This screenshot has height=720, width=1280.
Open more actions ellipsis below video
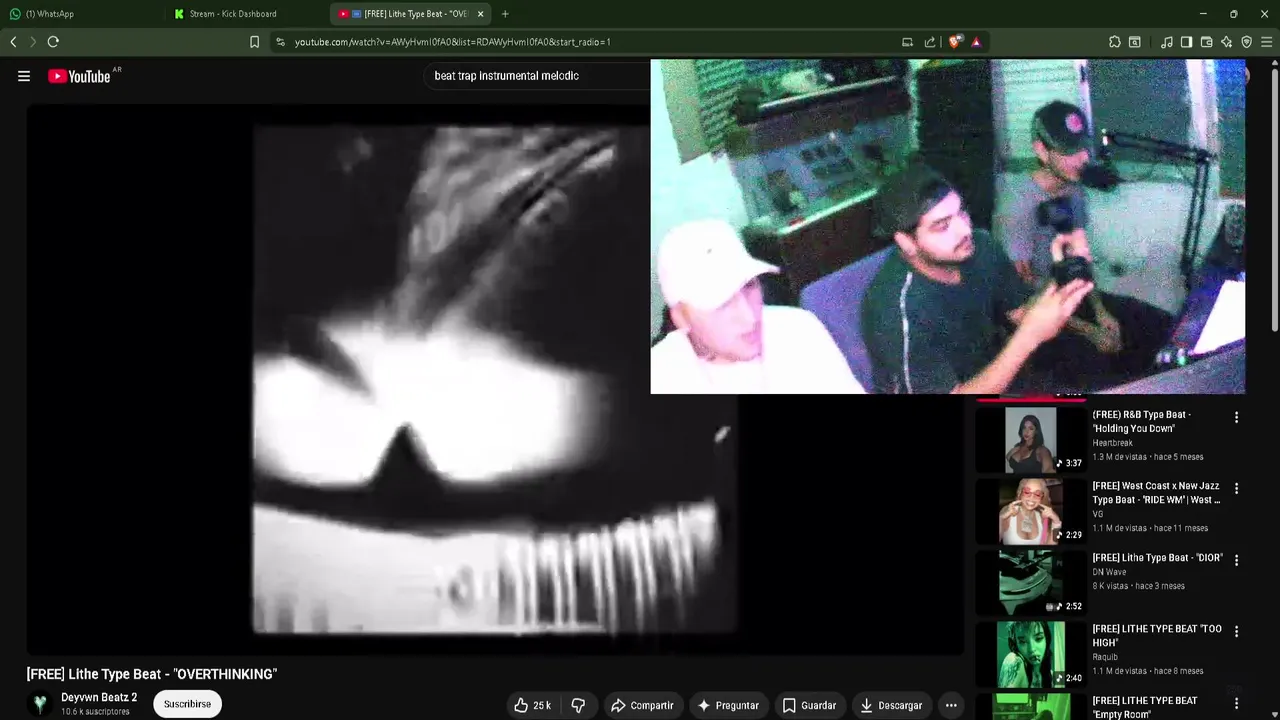click(x=951, y=705)
